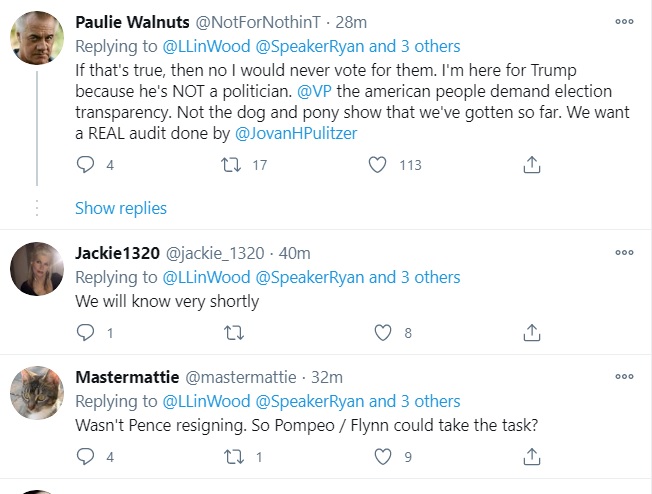Viewport: 652px width, 494px height.
Task: Open Paulie Walnuts' profile picture
Action: [37, 38]
